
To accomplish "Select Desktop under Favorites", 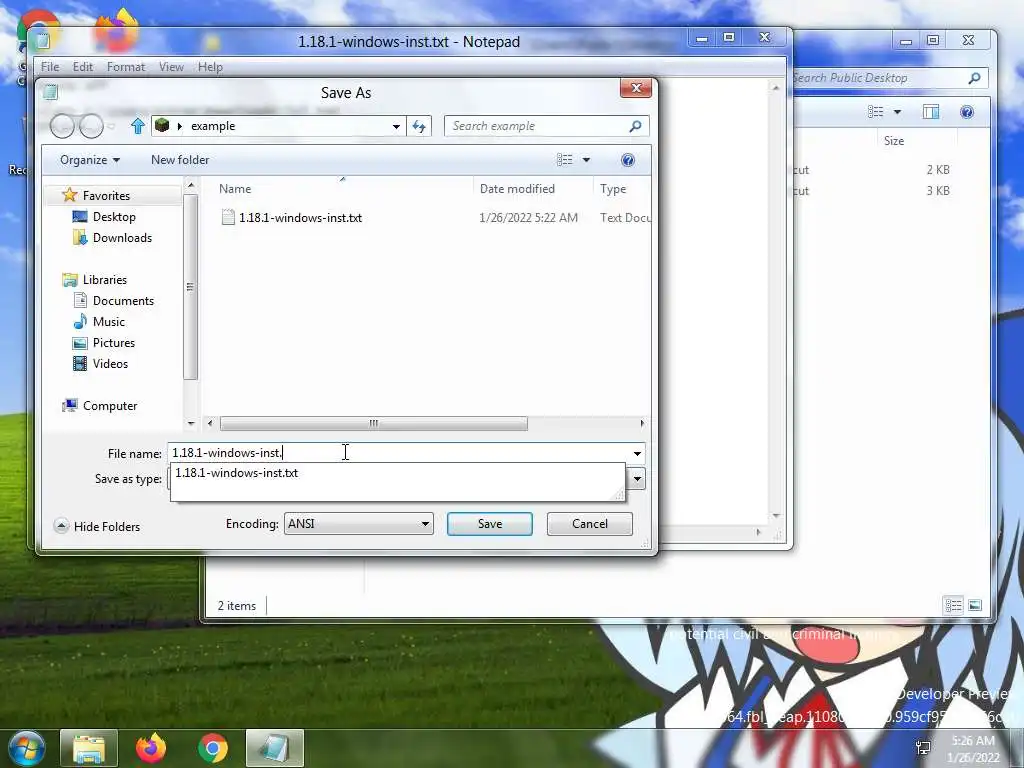I will pyautogui.click(x=114, y=217).
